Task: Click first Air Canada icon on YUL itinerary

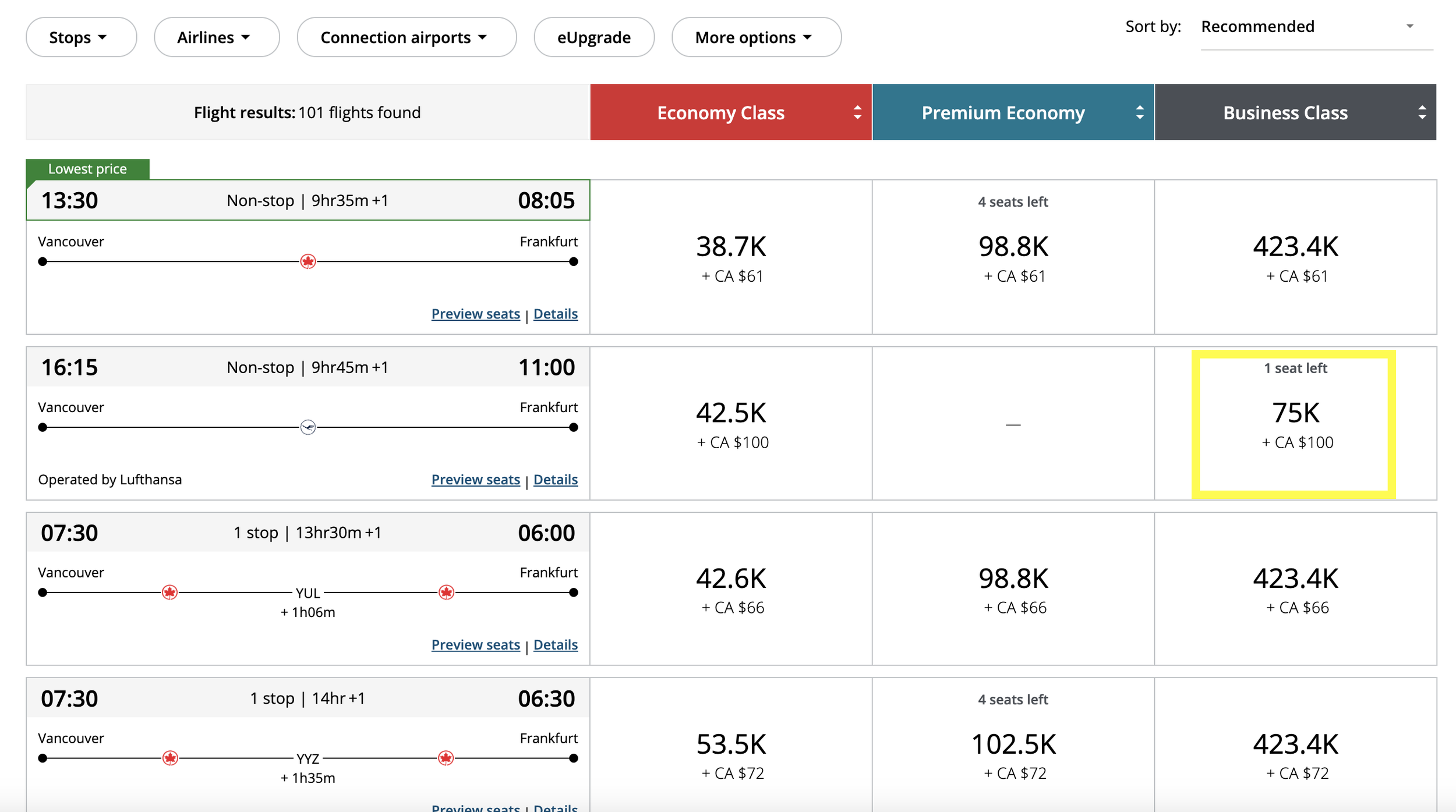Action: (x=169, y=593)
